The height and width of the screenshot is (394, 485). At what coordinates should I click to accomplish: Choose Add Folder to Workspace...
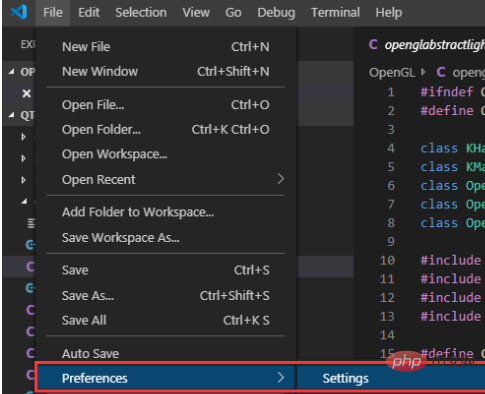(166, 212)
